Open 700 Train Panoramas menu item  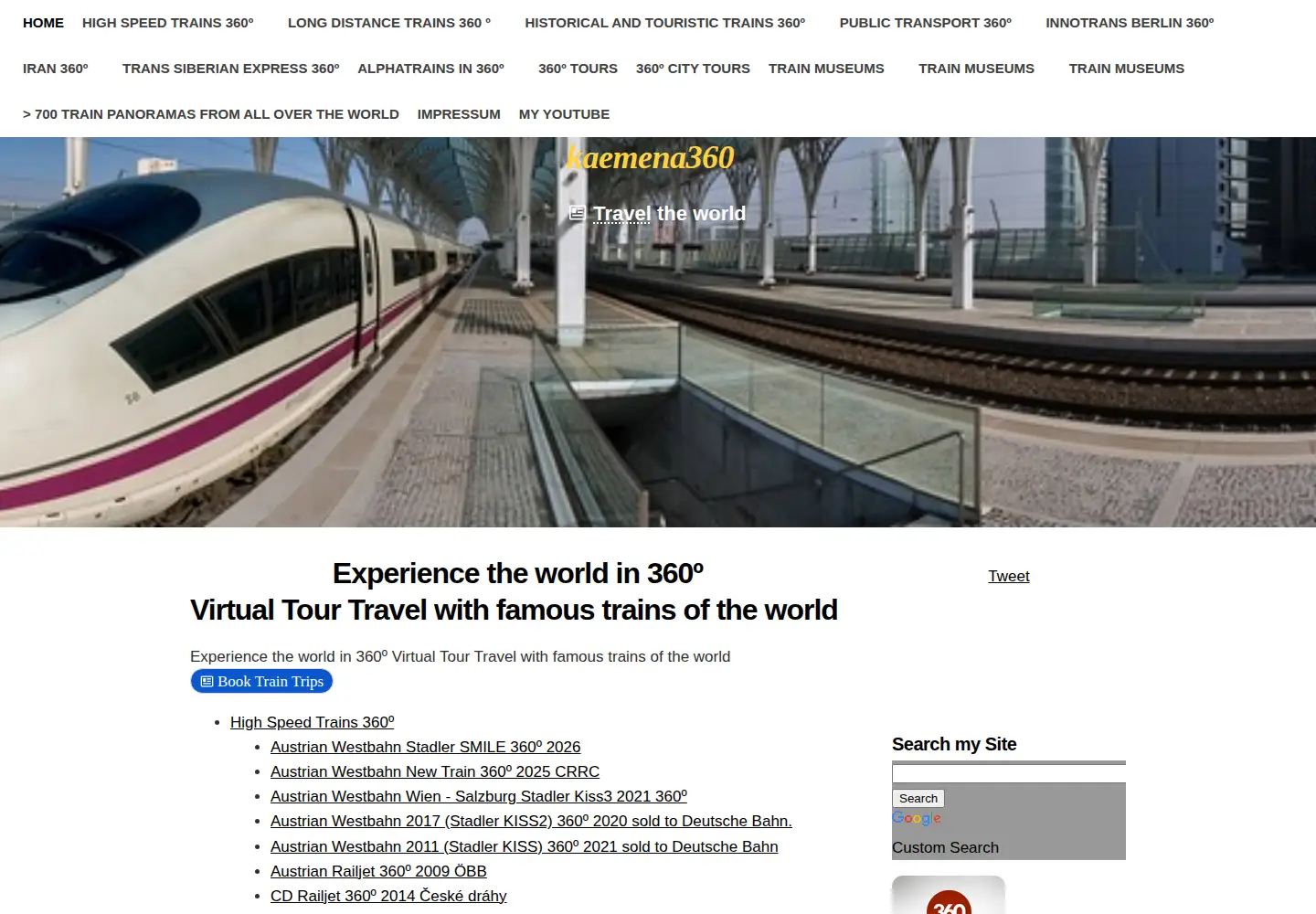[x=211, y=114]
